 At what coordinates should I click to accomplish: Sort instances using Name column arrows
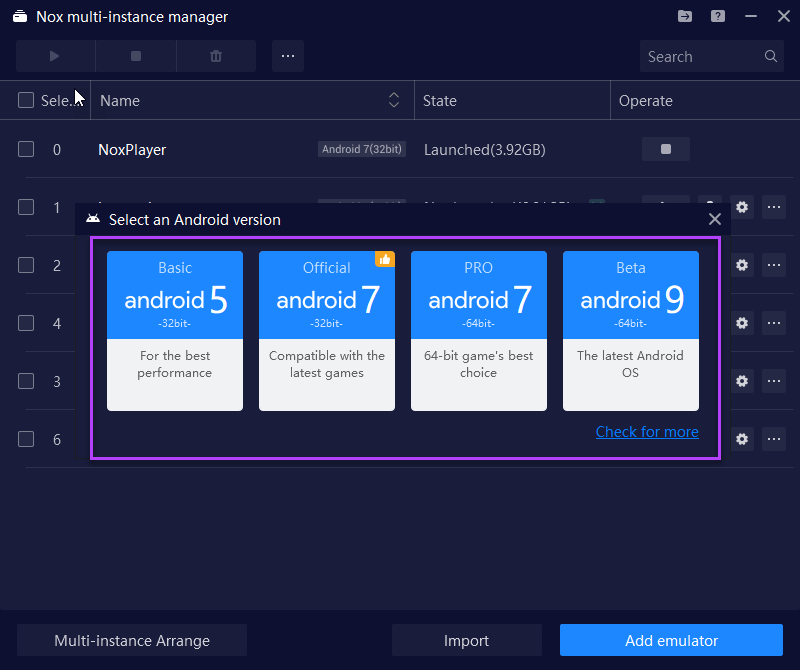click(x=394, y=100)
